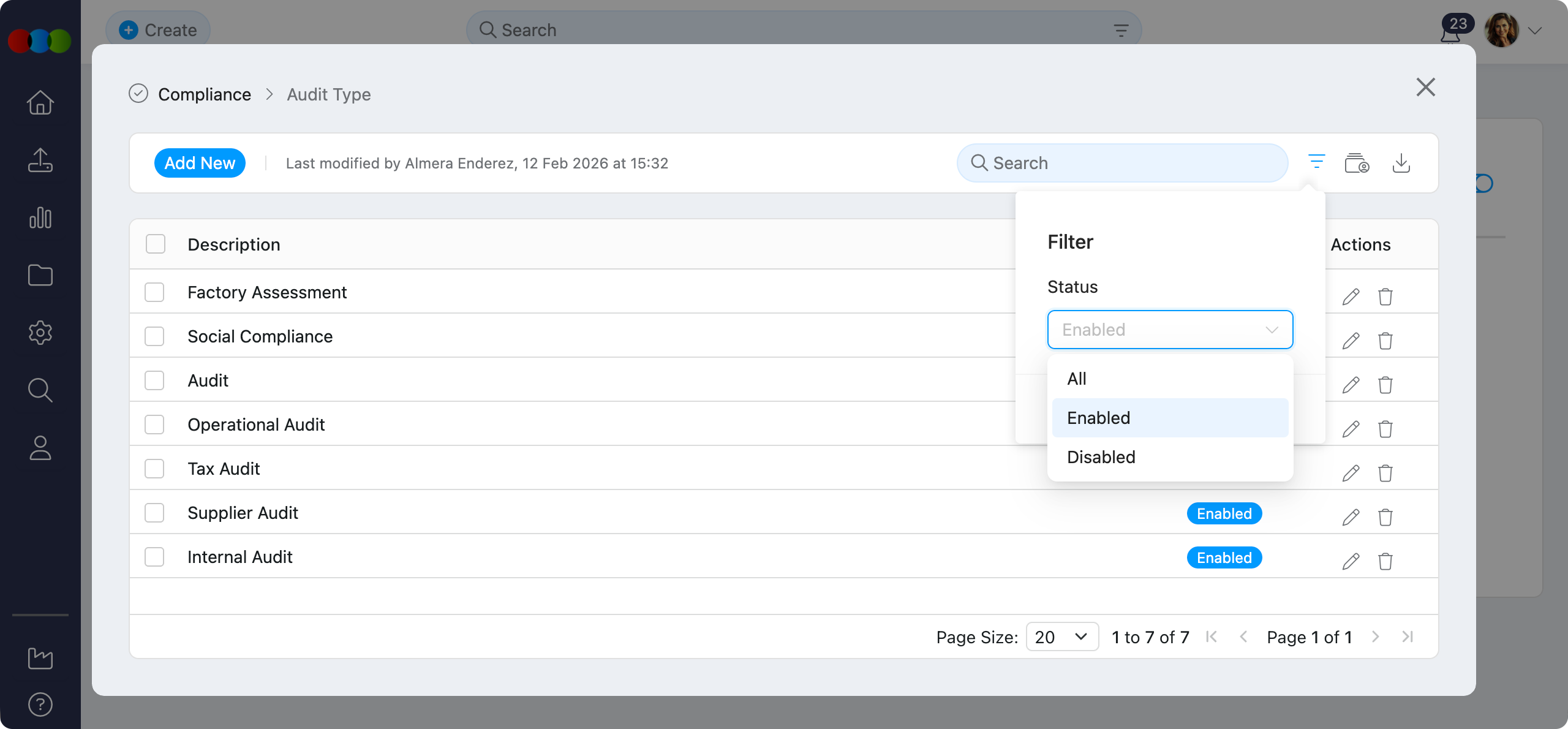
Task: Click the help question mark icon
Action: (x=40, y=704)
